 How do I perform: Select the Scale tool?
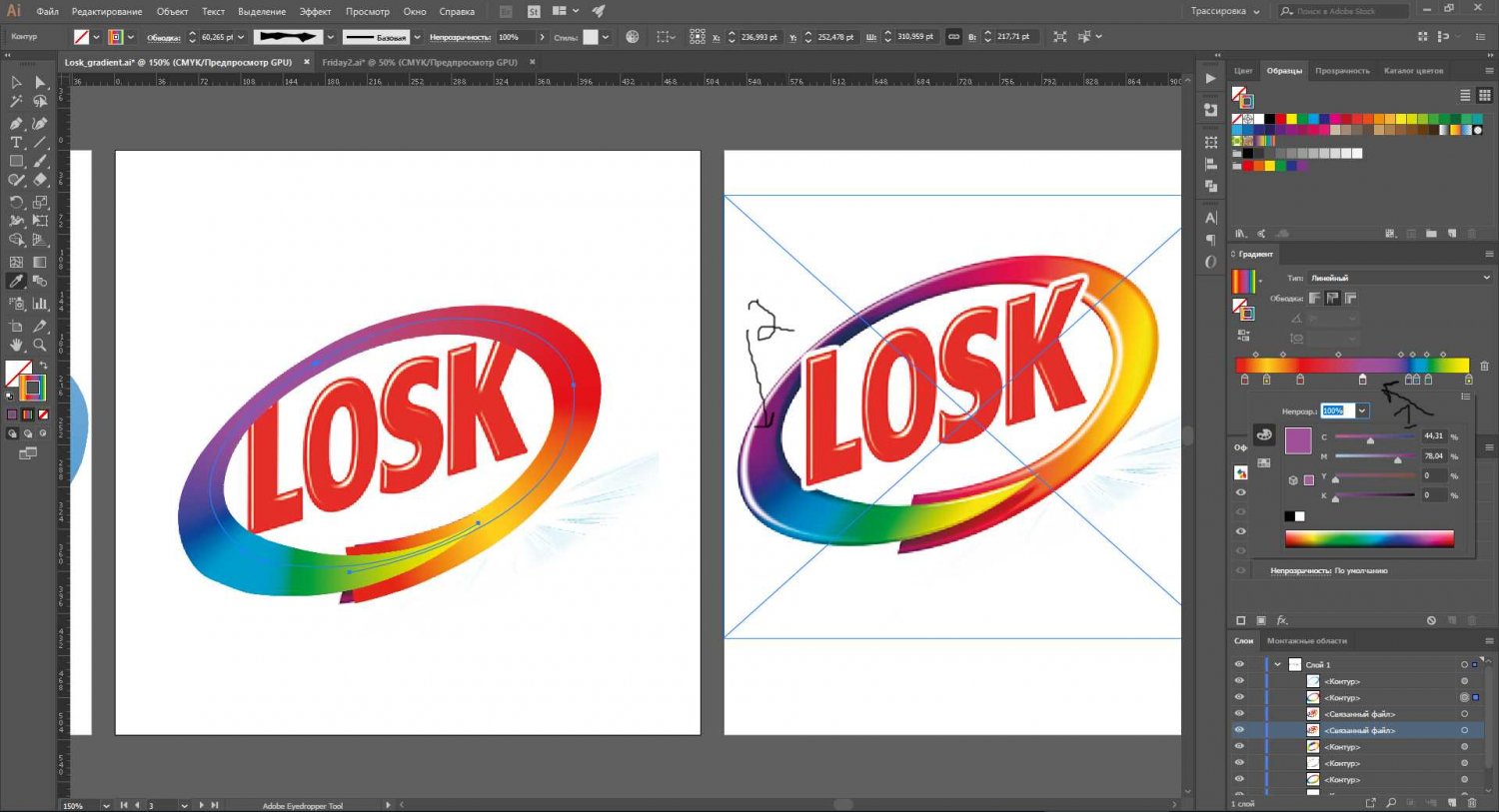[x=40, y=202]
